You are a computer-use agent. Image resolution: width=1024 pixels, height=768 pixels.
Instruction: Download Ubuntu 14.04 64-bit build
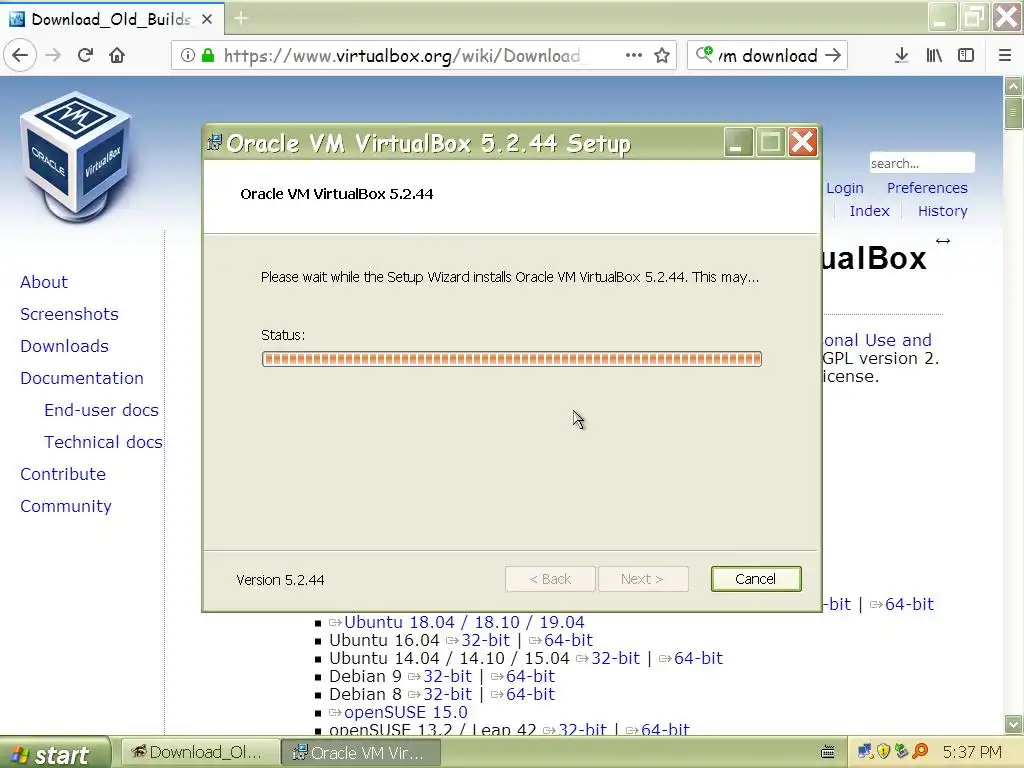pos(698,658)
